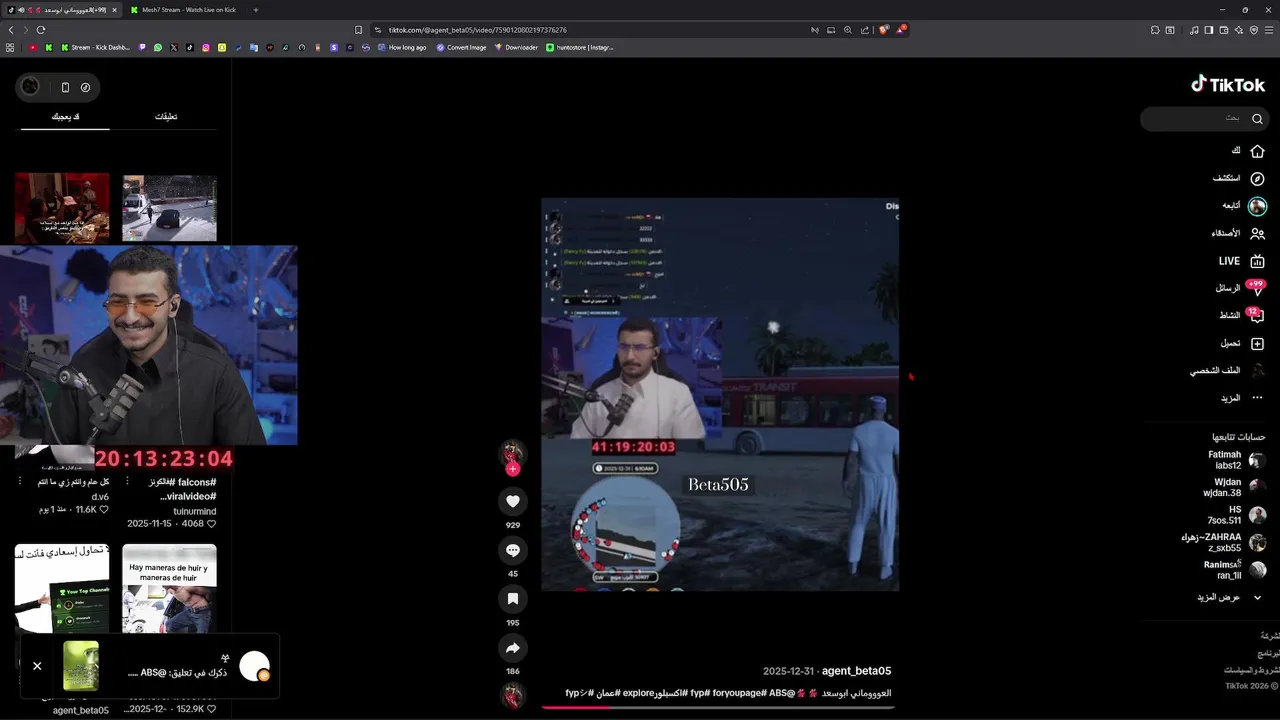The width and height of the screenshot is (1280, 720).
Task: Switch to the قد يعجبك tab
Action: 65,117
